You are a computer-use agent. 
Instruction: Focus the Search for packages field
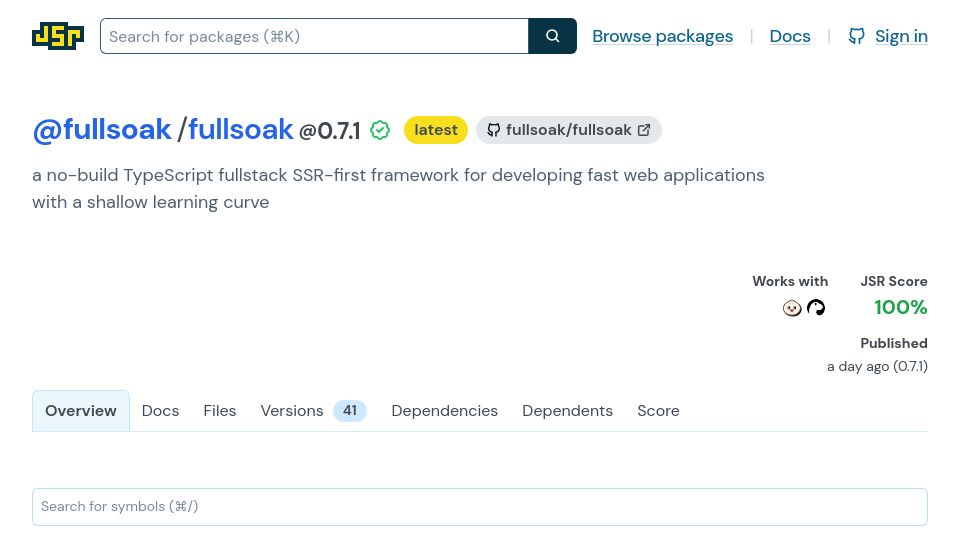point(314,36)
